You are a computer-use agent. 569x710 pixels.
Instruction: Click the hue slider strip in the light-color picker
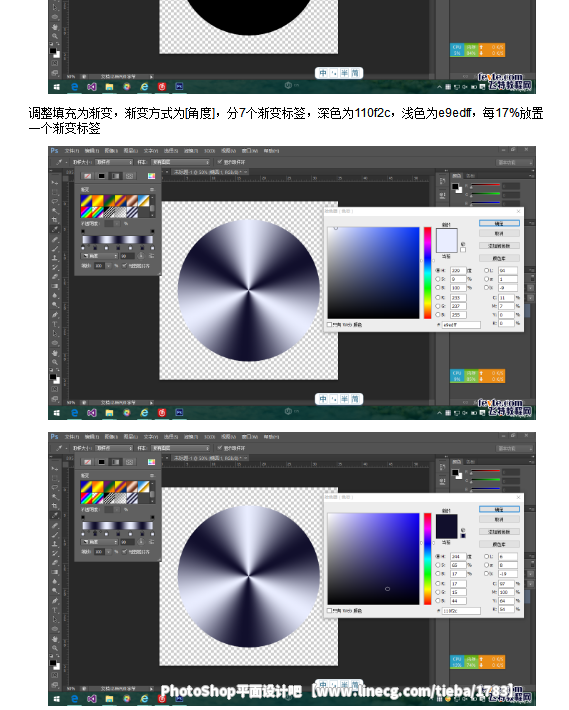click(427, 273)
